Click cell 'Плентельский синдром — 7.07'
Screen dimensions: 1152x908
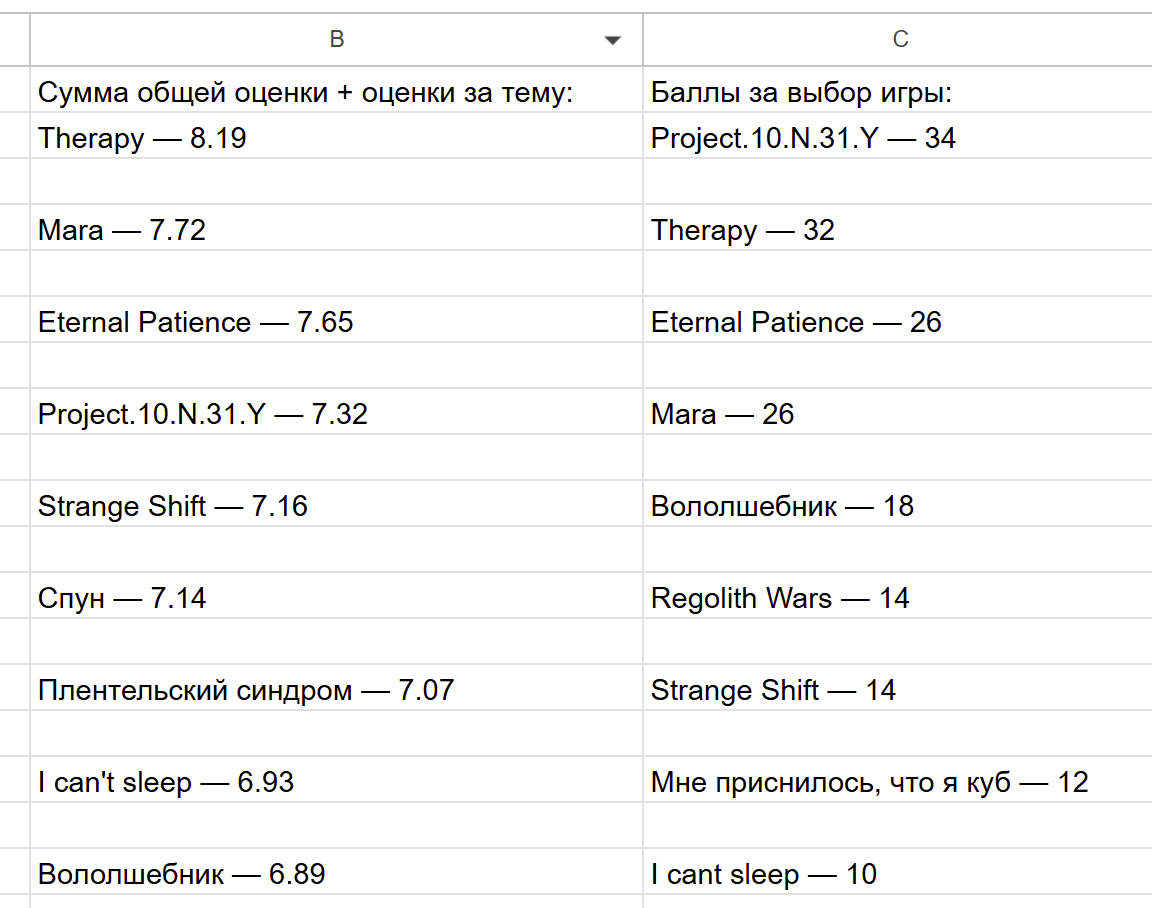[x=336, y=688]
